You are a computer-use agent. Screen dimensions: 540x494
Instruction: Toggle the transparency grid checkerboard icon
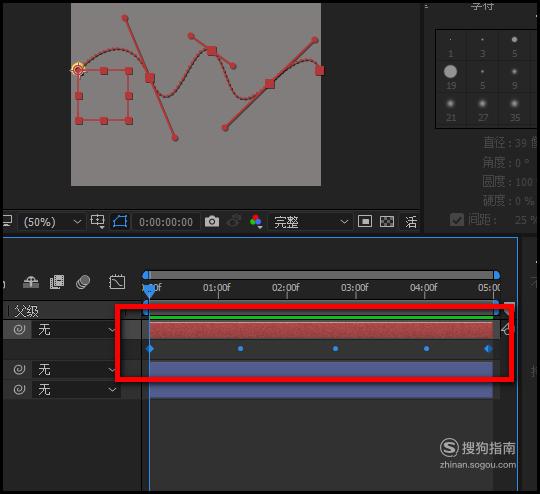387,222
